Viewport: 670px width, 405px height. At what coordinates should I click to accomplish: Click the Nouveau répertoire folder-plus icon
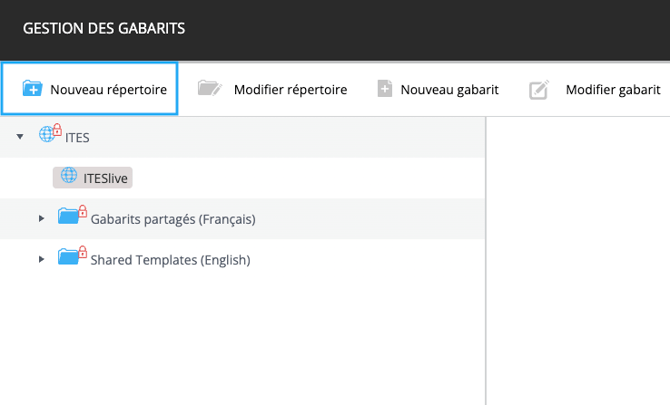pyautogui.click(x=32, y=89)
